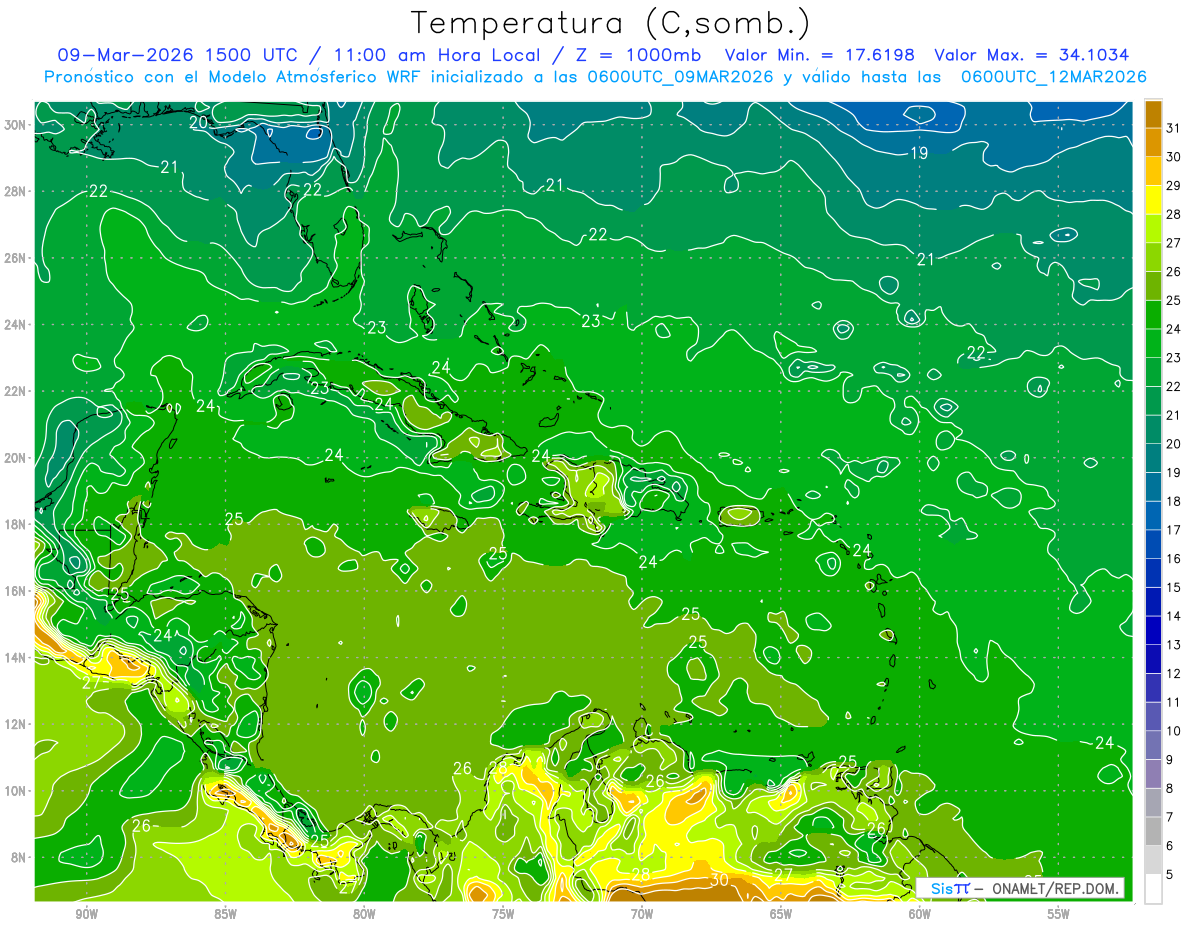1200x927 pixels.
Task: Click the value 15 on the color scale
Action: 1173,587
